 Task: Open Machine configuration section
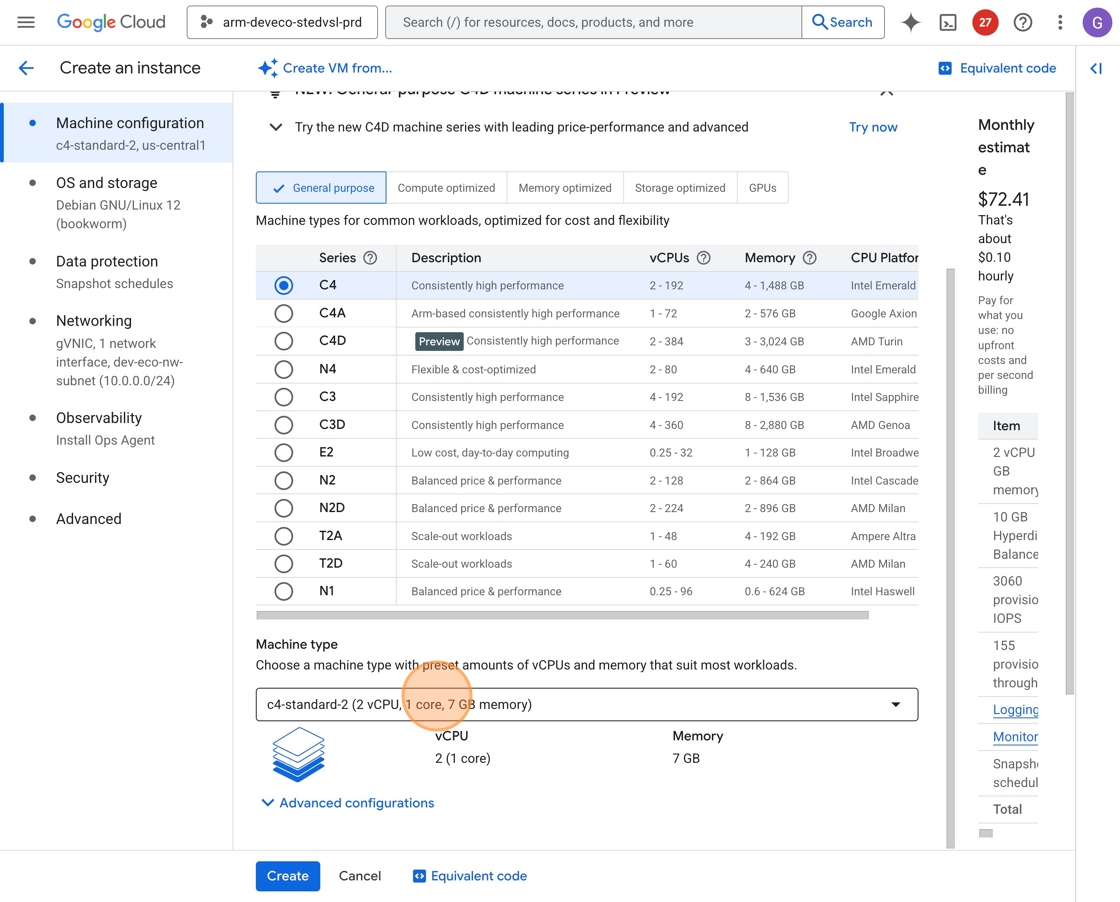pos(118,133)
